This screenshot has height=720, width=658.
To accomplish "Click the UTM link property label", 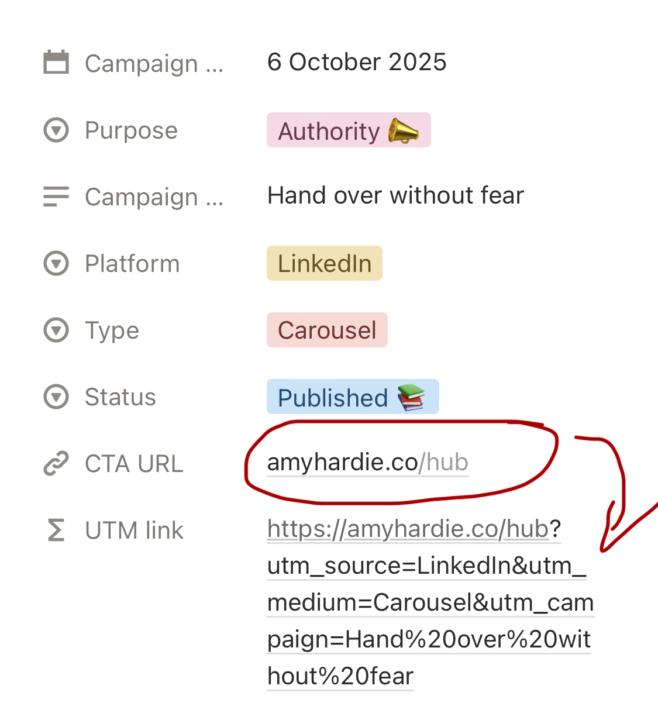I will (x=134, y=530).
